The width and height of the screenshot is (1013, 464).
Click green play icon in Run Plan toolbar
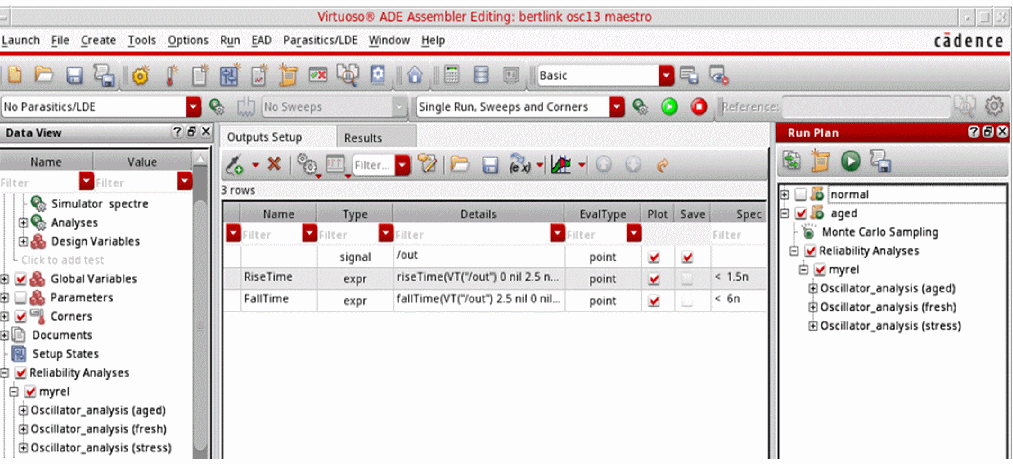tap(850, 161)
